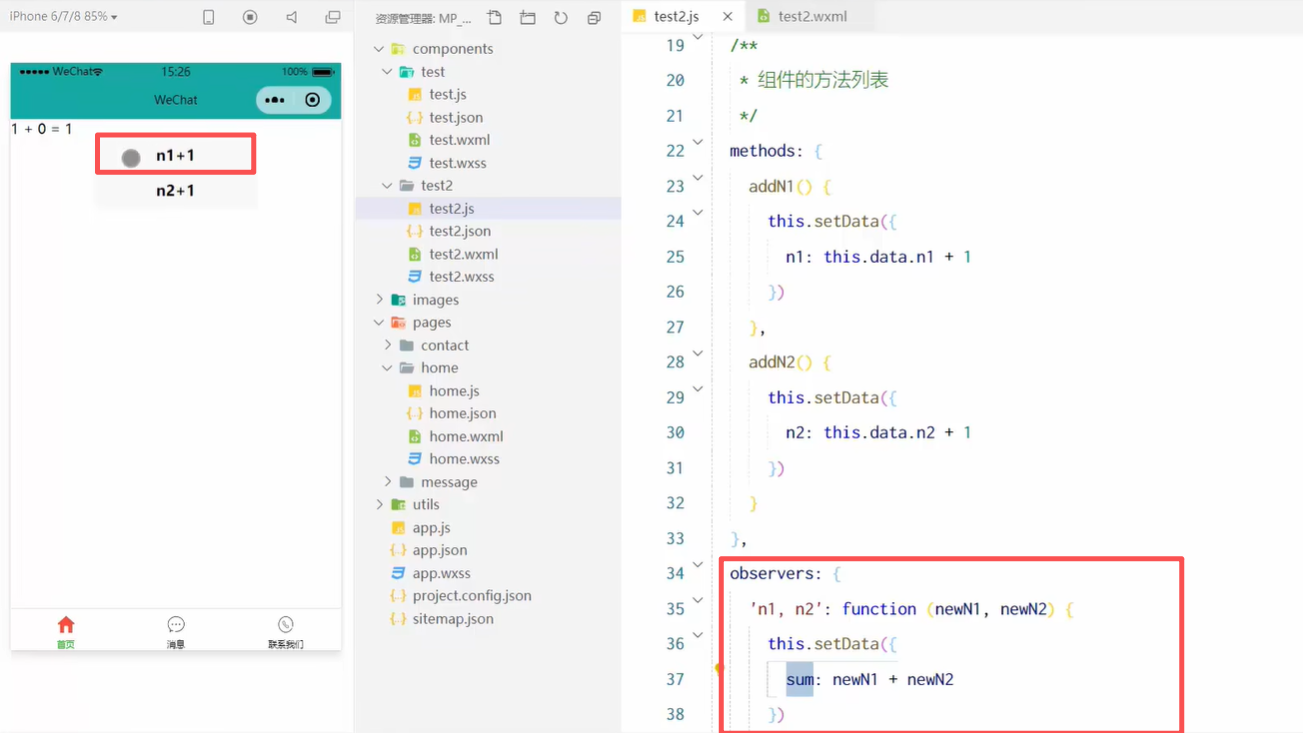Viewport: 1303px width, 733px height.
Task: Toggle the simulator sound speaker icon
Action: [x=291, y=17]
